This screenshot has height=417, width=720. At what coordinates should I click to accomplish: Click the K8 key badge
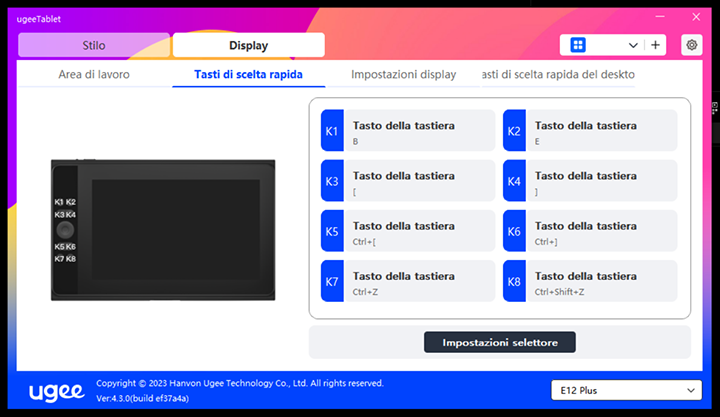coord(514,282)
